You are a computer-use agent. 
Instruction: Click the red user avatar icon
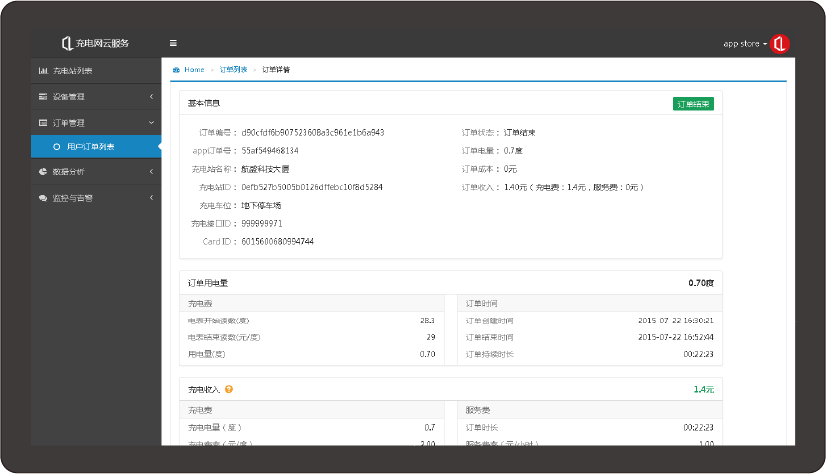tap(780, 43)
